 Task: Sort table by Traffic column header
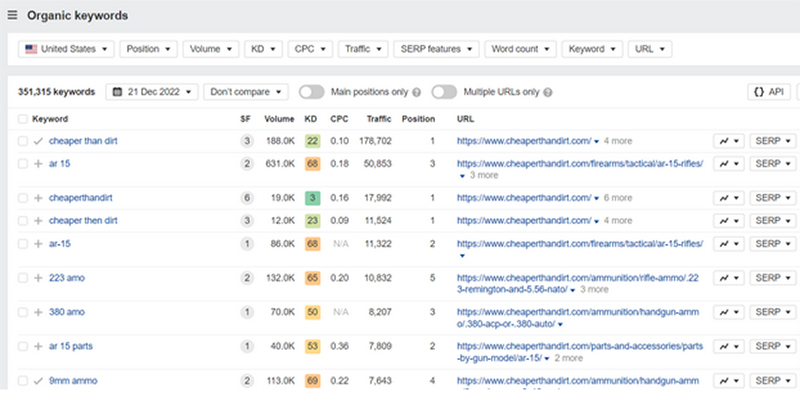(x=379, y=119)
